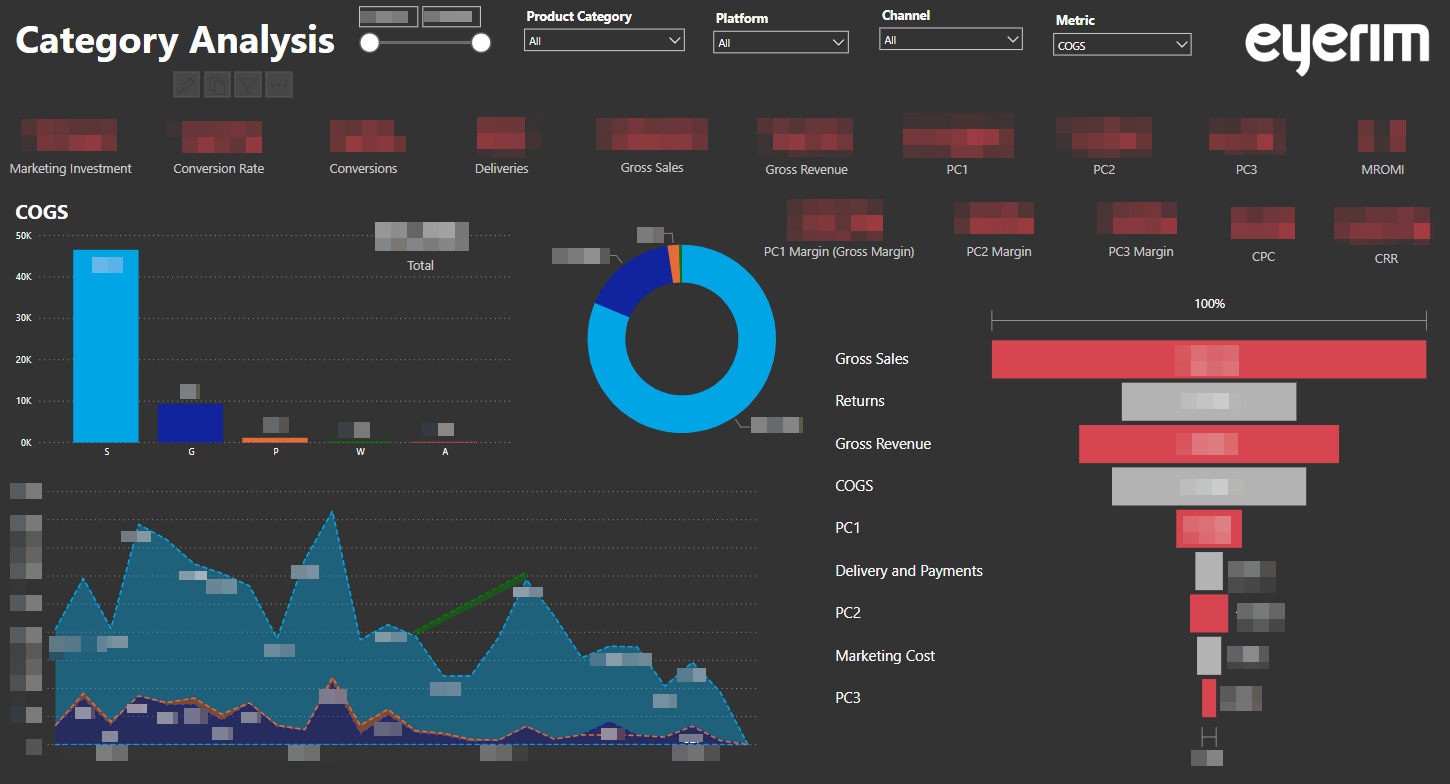Click the Gross Sales funnel bar
The width and height of the screenshot is (1450, 784).
coord(1209,359)
